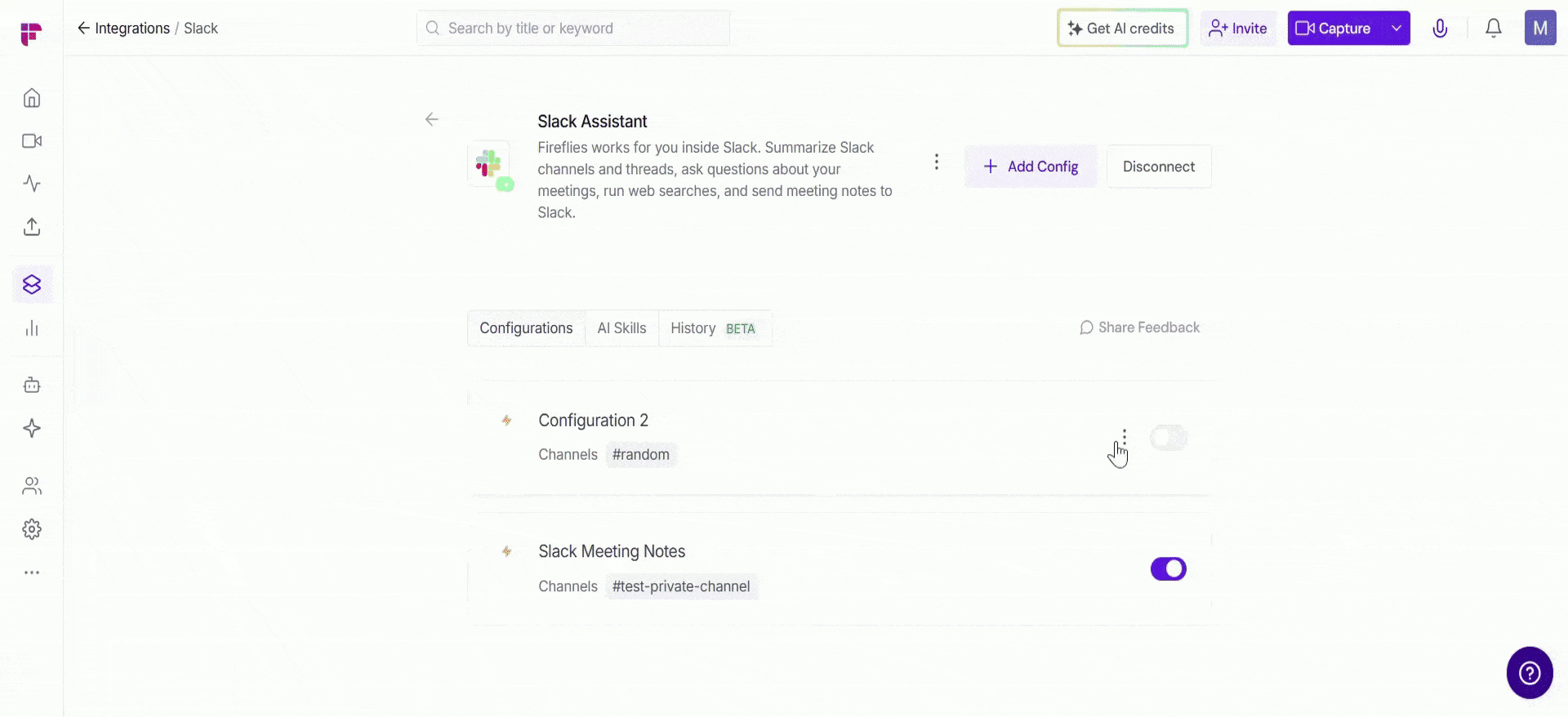
Task: Click the Integrations breadcrumb link
Action: click(x=132, y=29)
